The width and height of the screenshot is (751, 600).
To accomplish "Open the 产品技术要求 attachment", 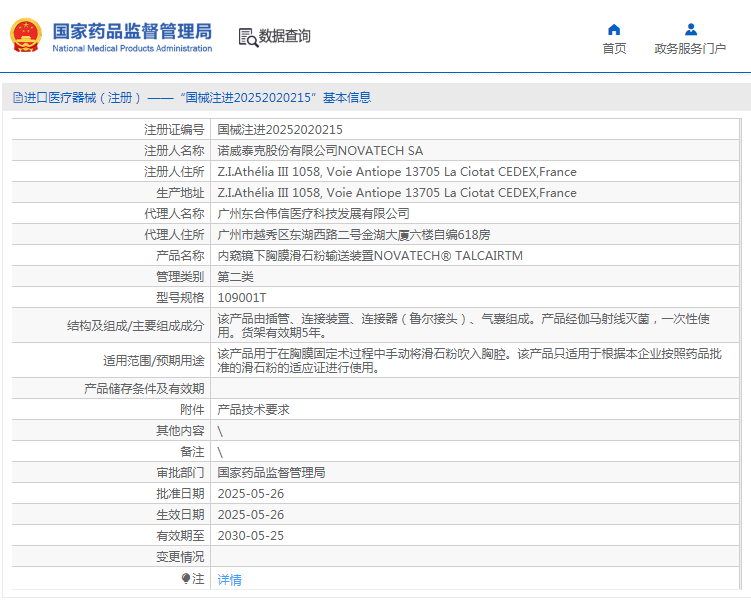I will click(x=253, y=409).
